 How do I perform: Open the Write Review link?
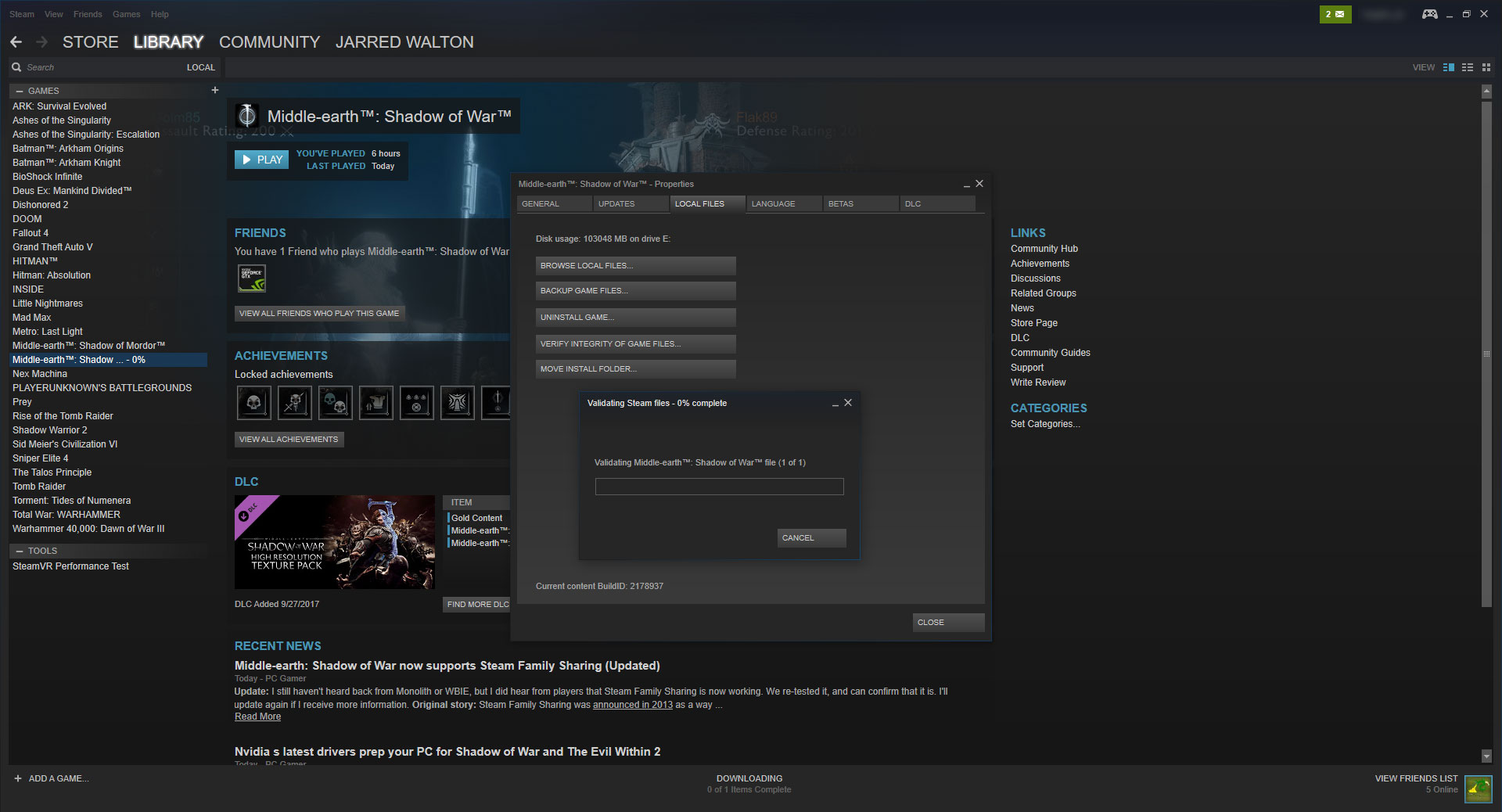(1038, 383)
